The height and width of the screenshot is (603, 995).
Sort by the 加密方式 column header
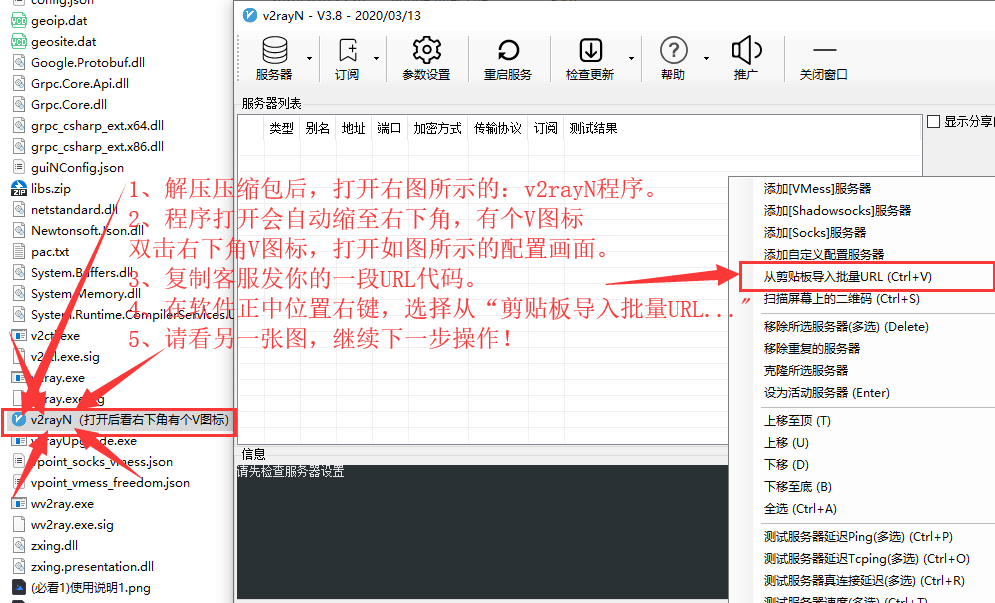(x=437, y=128)
